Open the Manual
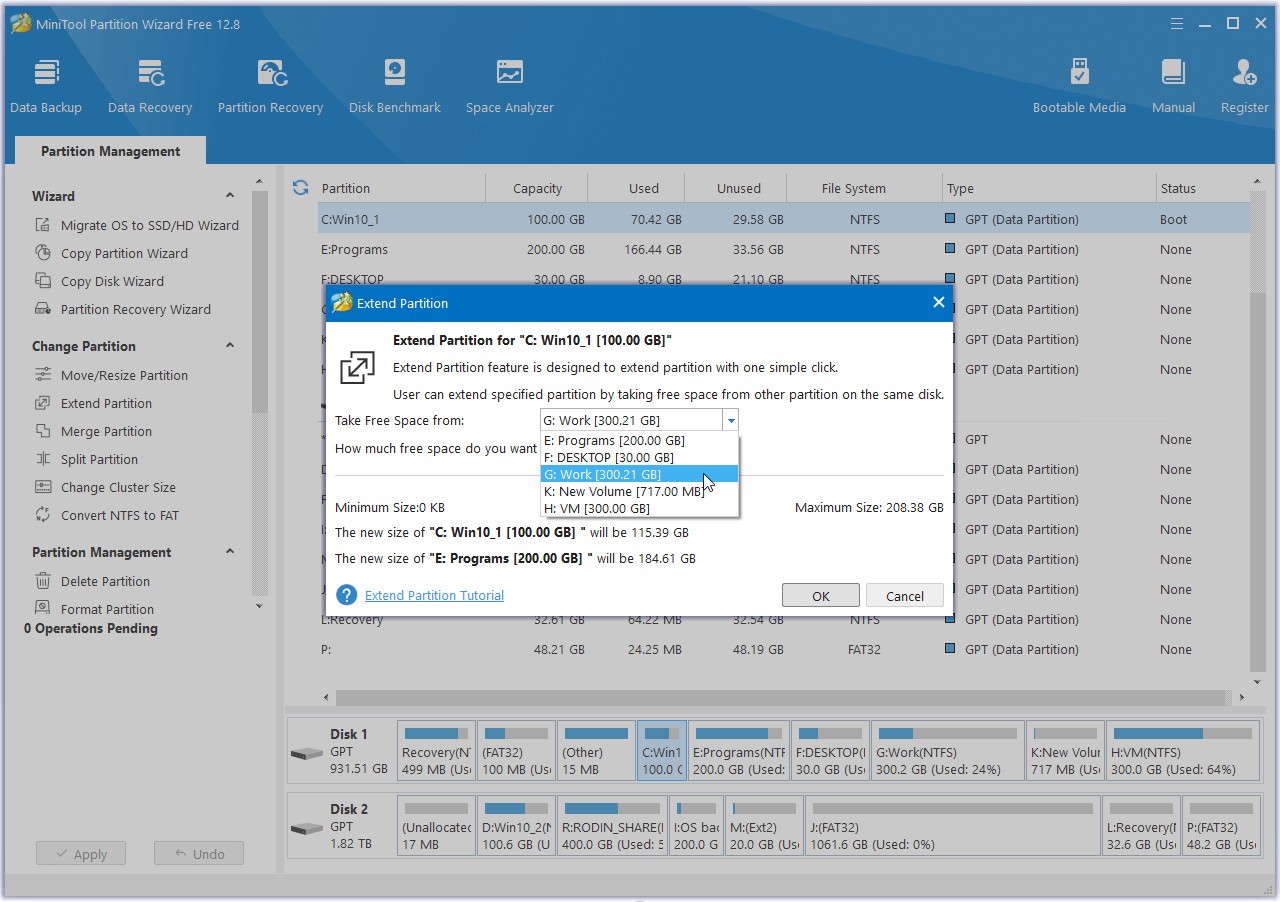This screenshot has width=1280, height=902. [1172, 84]
